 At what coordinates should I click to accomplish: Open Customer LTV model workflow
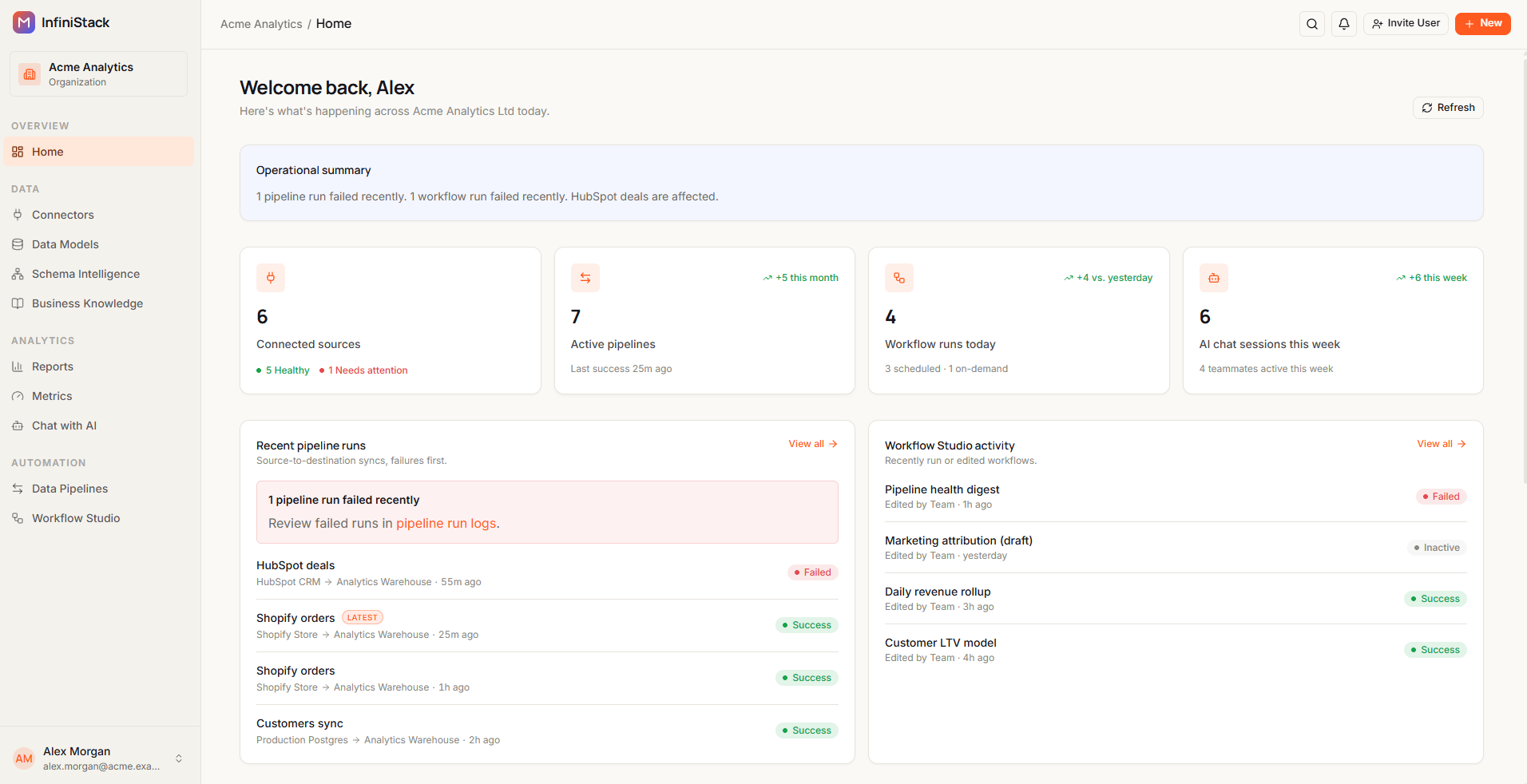tap(1176, 650)
